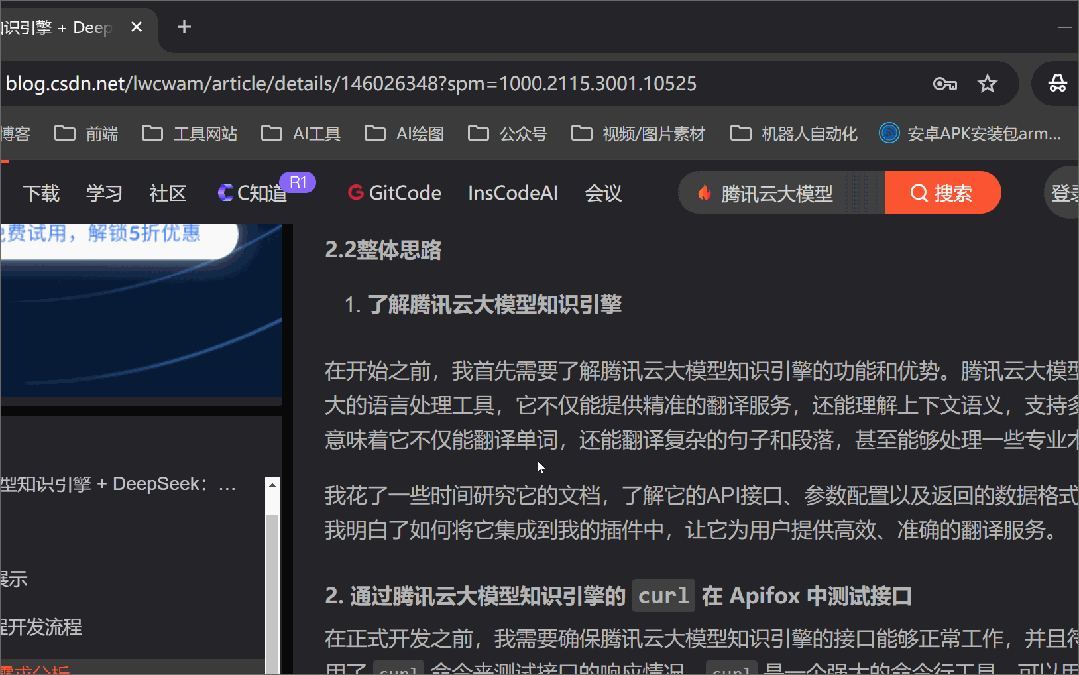Click the curl code tag in heading
The height and width of the screenshot is (675, 1079).
pos(663,595)
